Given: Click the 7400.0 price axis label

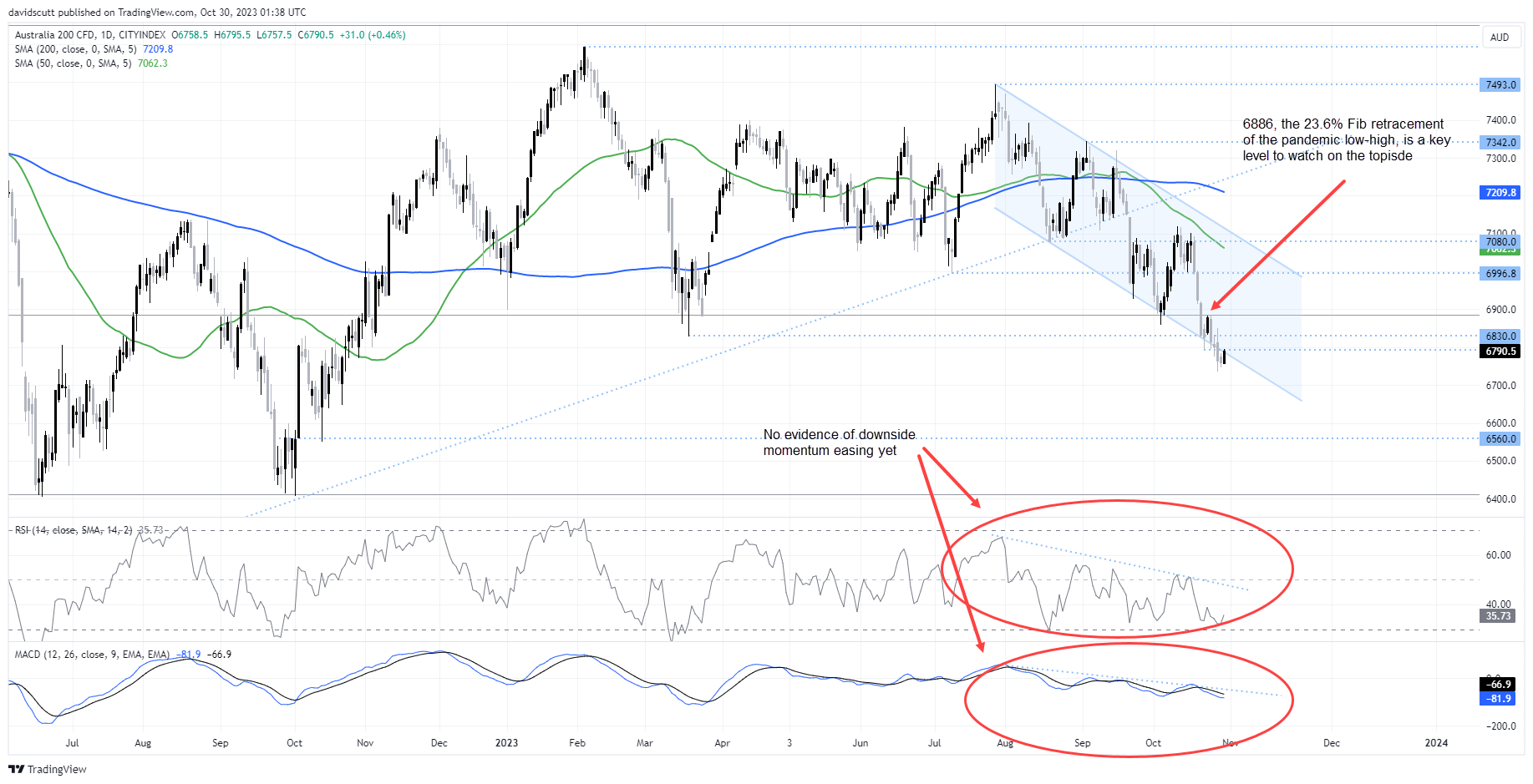Looking at the screenshot, I should click(1501, 120).
